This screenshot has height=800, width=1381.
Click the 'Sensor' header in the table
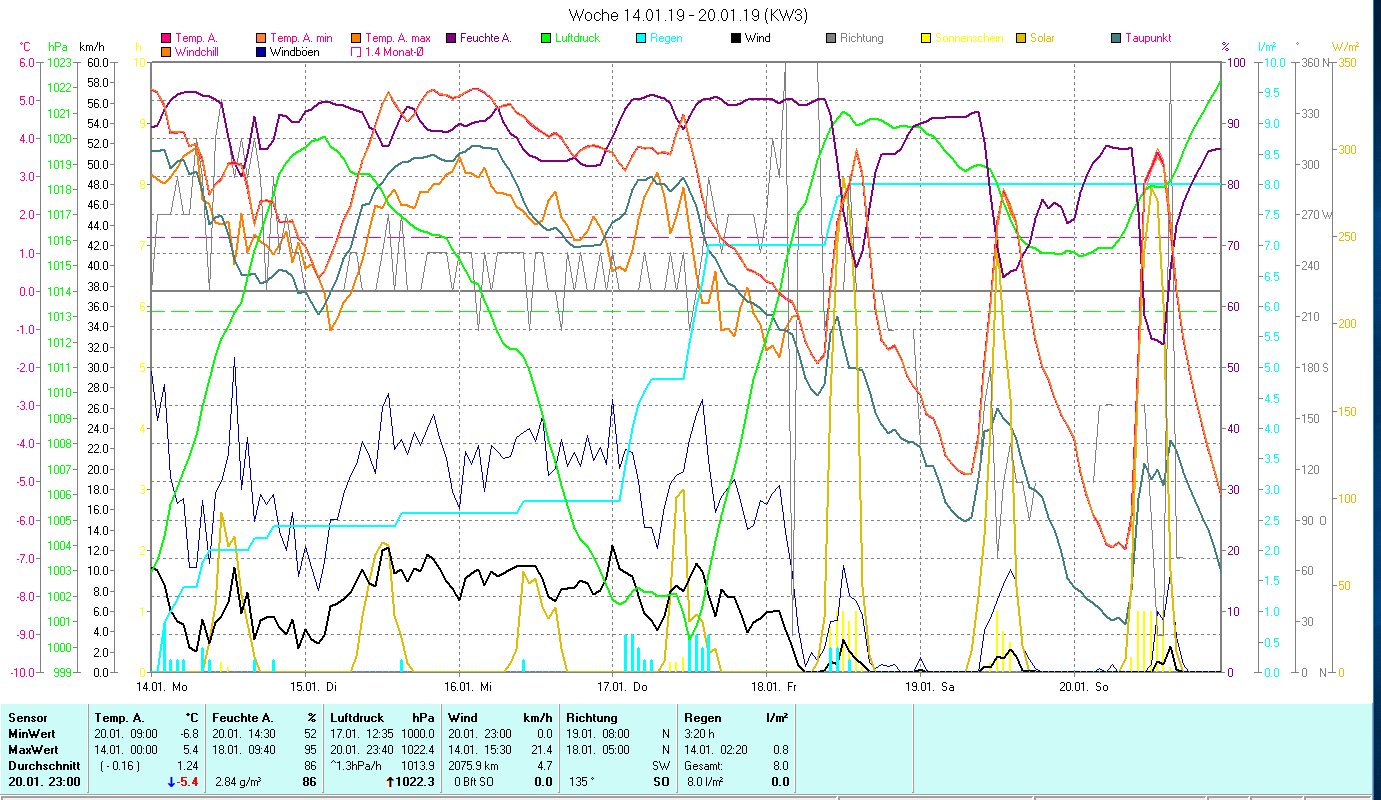[26, 718]
